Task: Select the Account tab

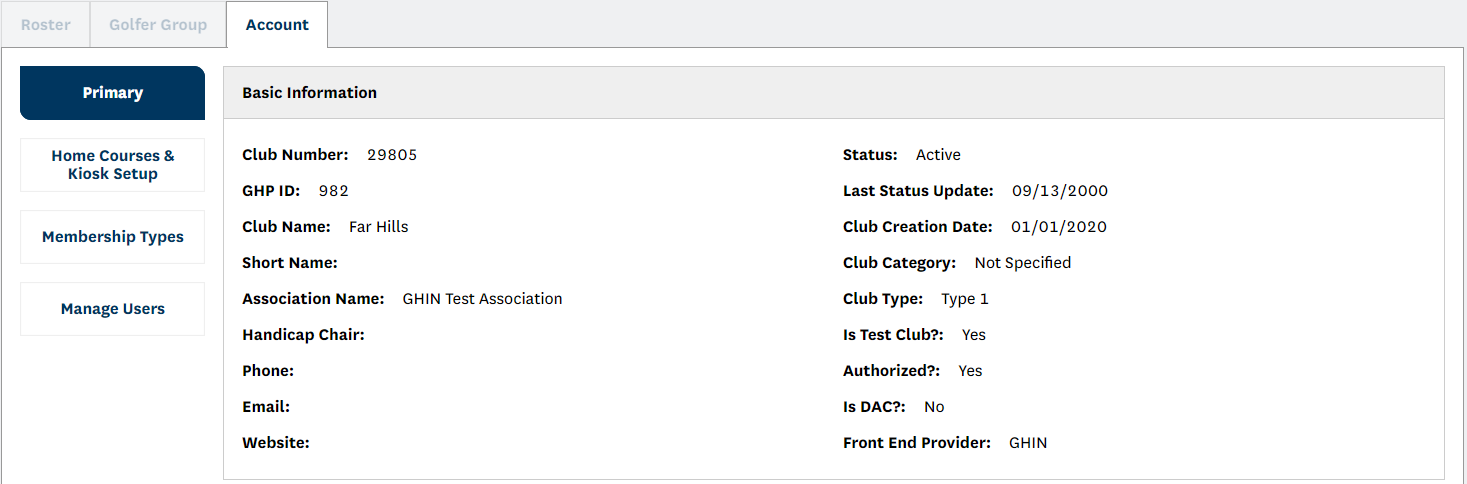Action: tap(277, 25)
